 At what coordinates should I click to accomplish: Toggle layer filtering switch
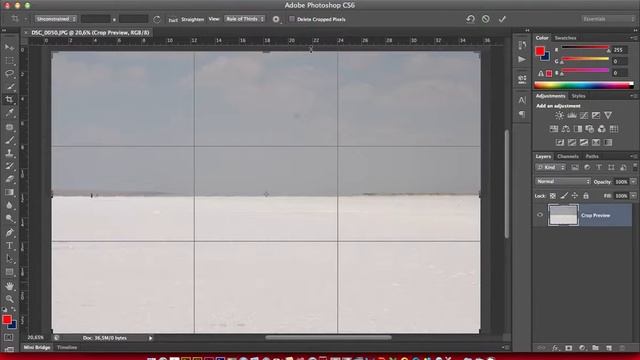(635, 167)
